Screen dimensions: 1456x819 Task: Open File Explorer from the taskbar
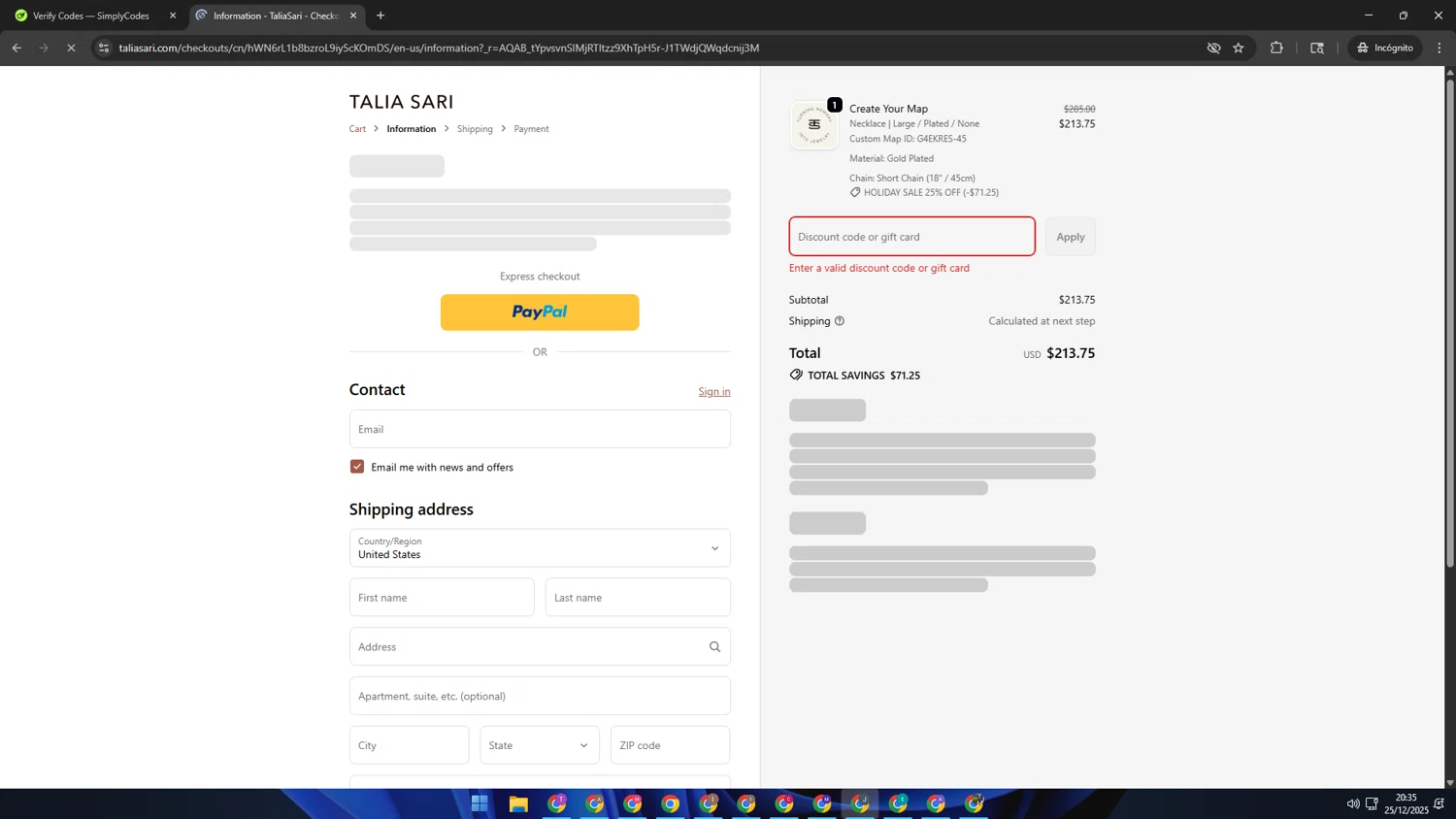tap(518, 803)
